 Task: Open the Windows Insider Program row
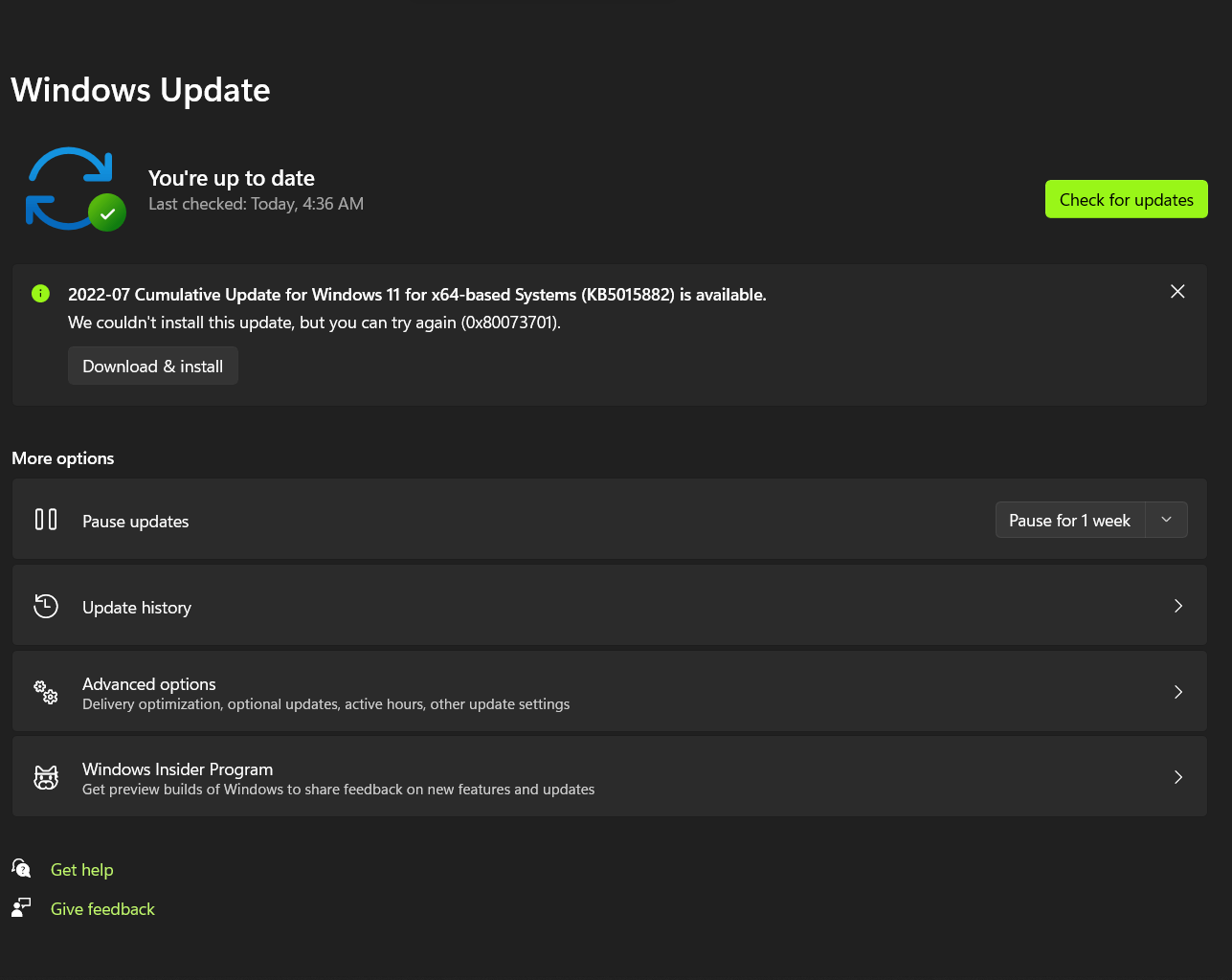point(610,777)
